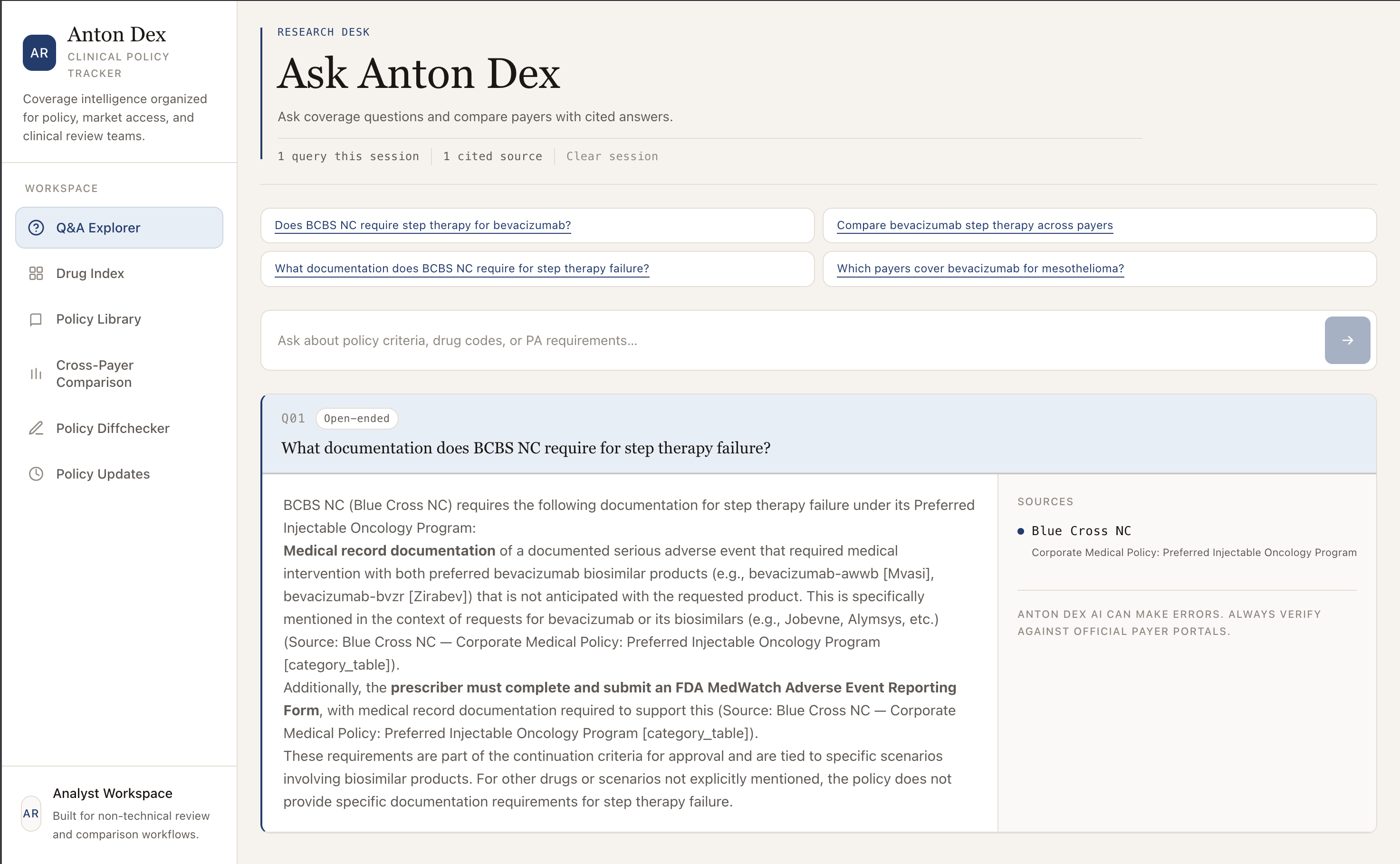Click the Policy Updates clock icon
The height and width of the screenshot is (864, 1400).
click(x=36, y=474)
